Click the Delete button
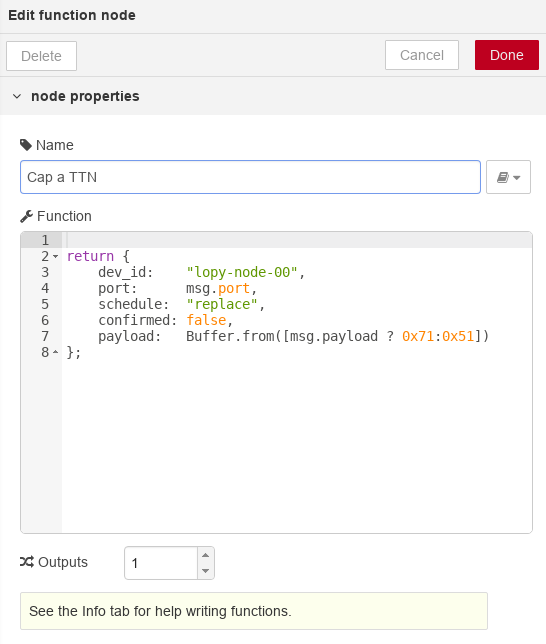 pos(41,56)
